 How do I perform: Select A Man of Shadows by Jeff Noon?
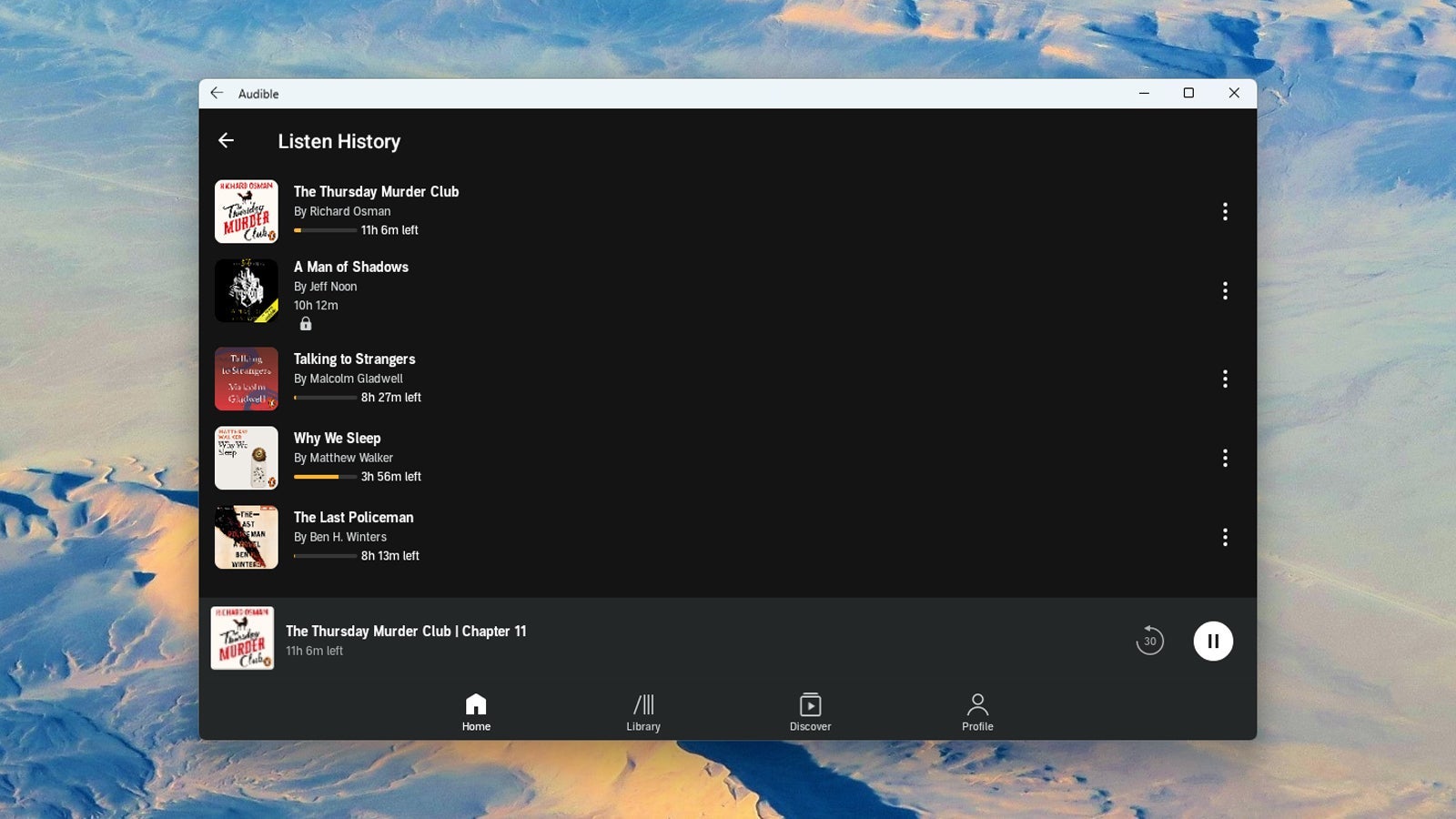coord(350,267)
